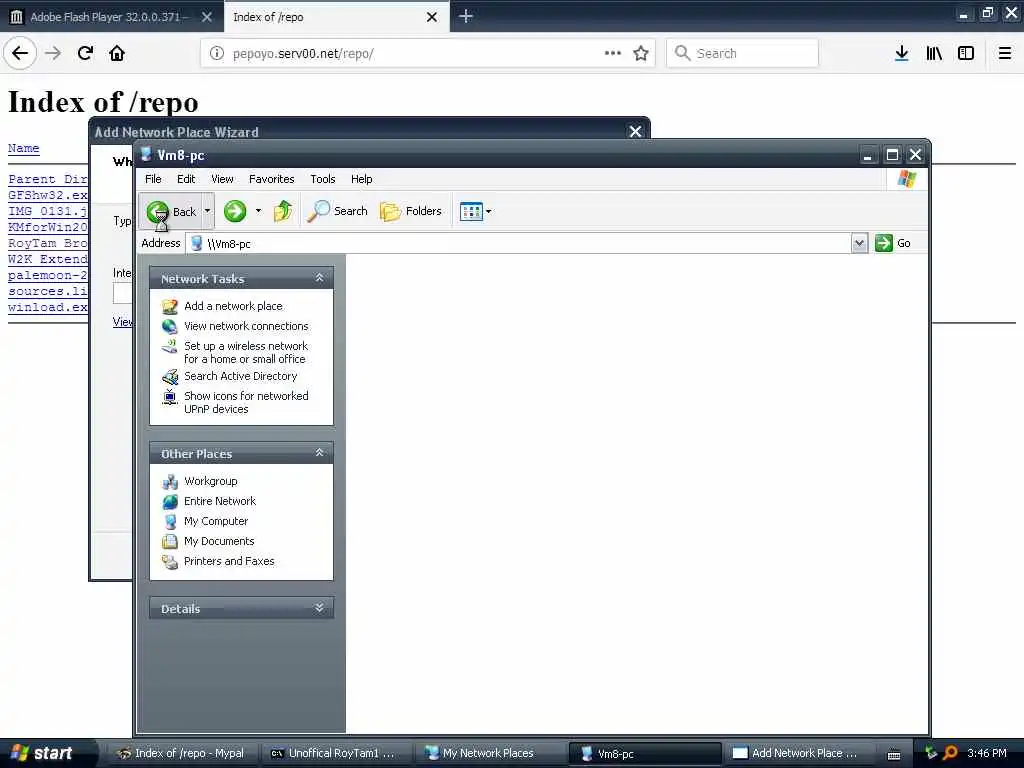This screenshot has width=1024, height=768.
Task: Expand the Details panel
Action: (319, 608)
